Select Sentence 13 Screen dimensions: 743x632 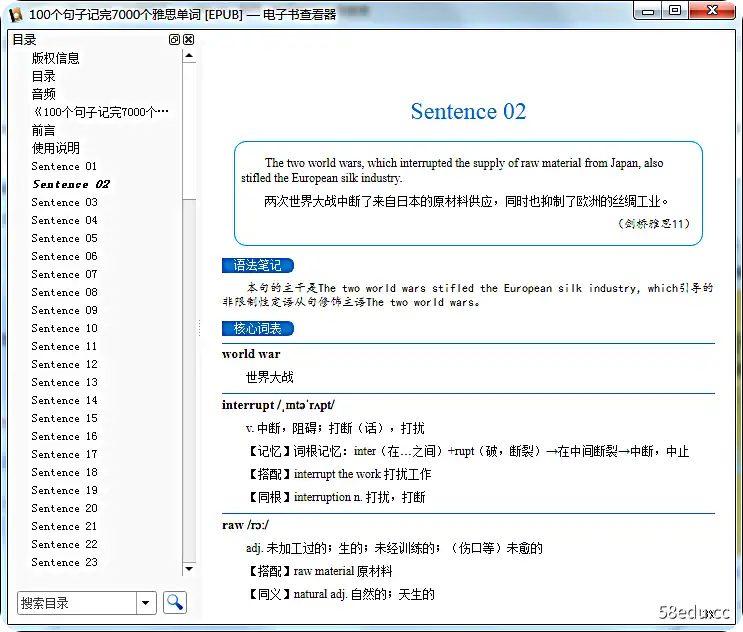[64, 382]
